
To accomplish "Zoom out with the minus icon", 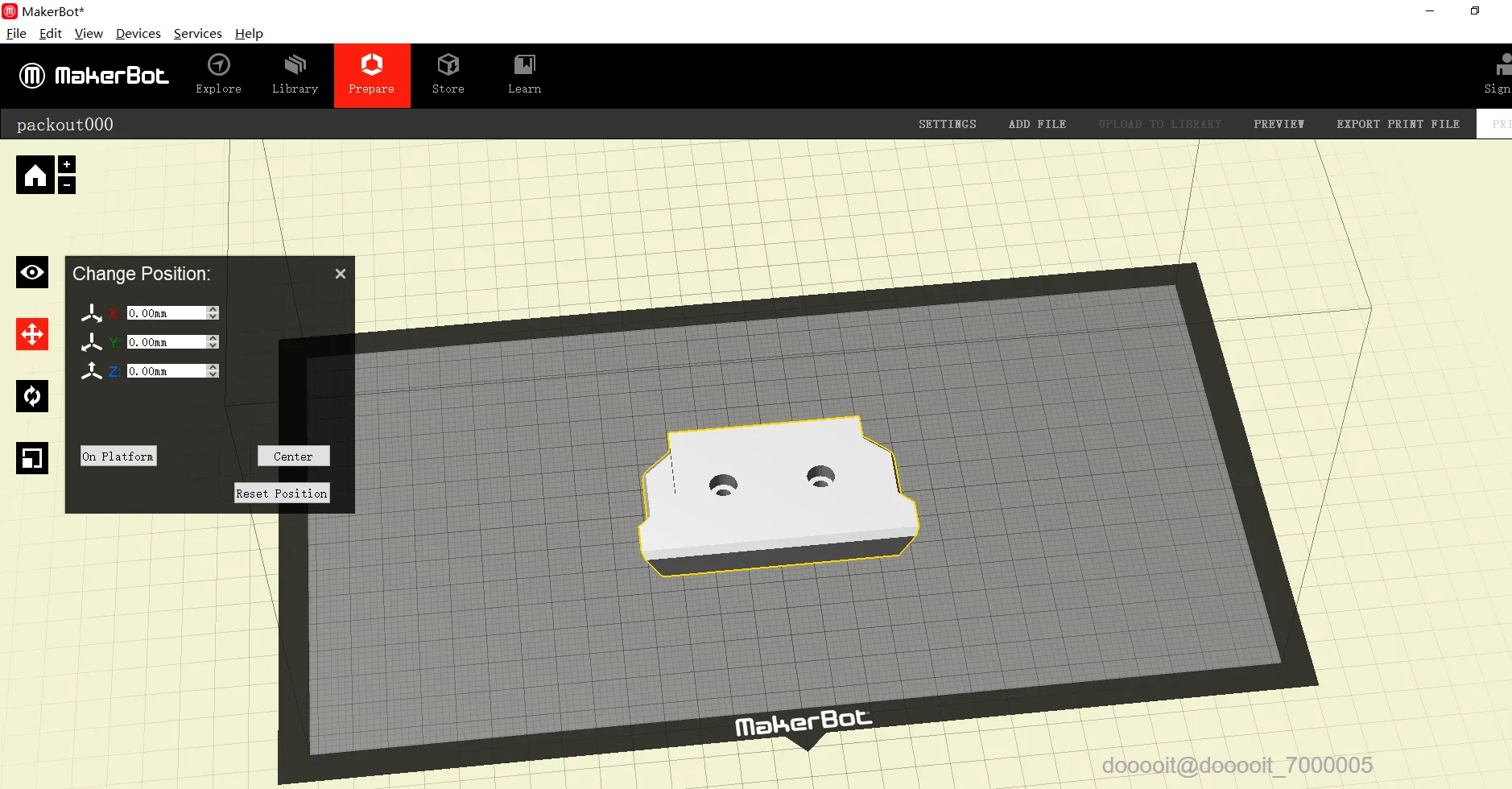I will pyautogui.click(x=67, y=185).
